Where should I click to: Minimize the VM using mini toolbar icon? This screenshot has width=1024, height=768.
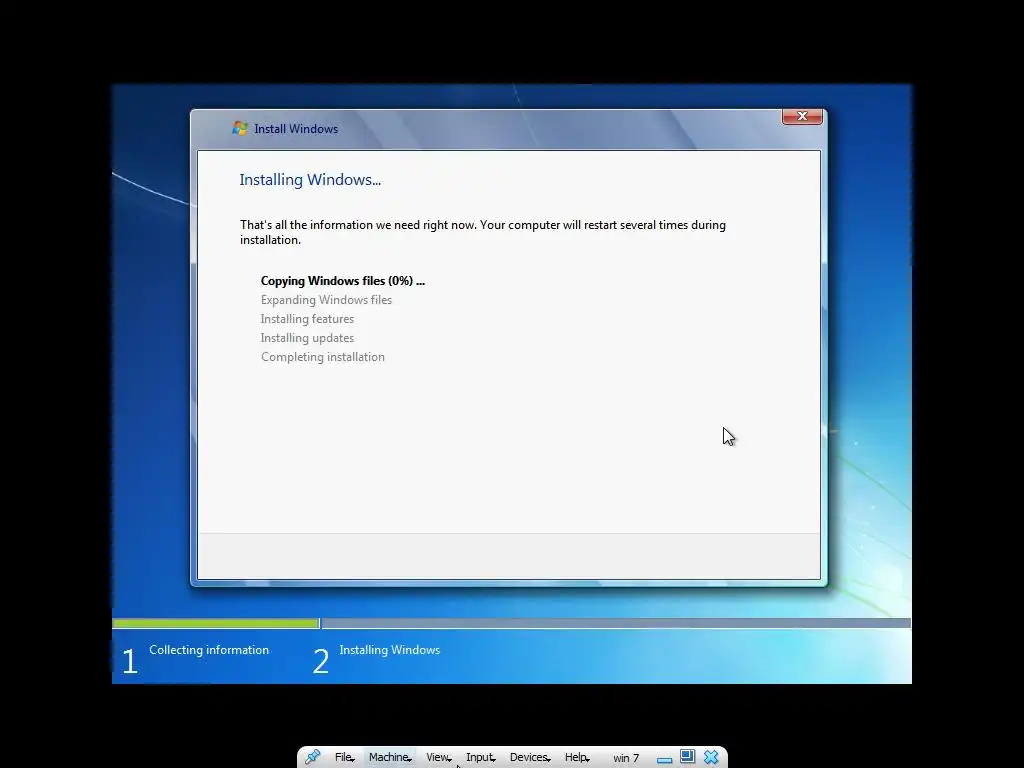click(665, 760)
